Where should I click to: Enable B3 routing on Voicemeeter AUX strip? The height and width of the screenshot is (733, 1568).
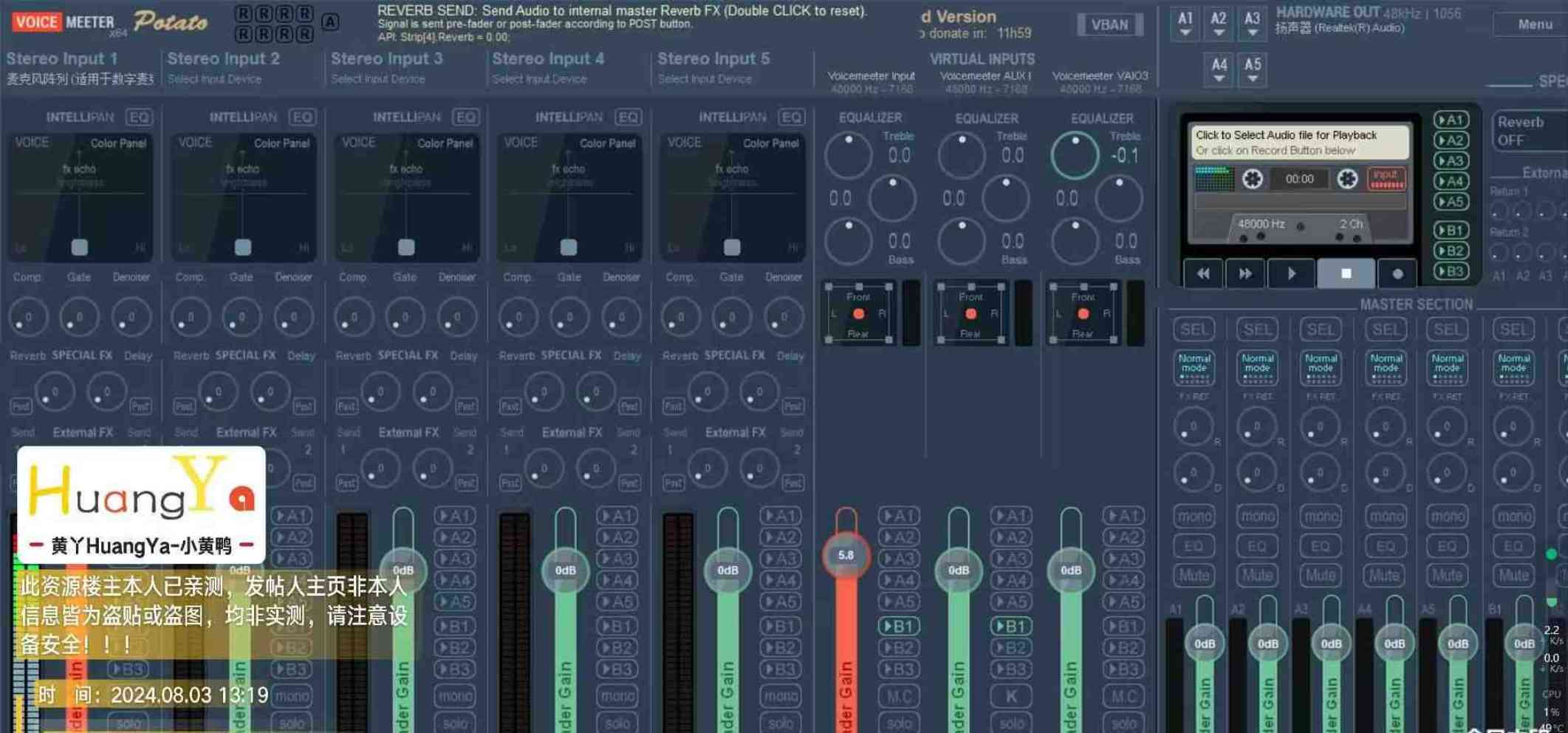(1011, 669)
